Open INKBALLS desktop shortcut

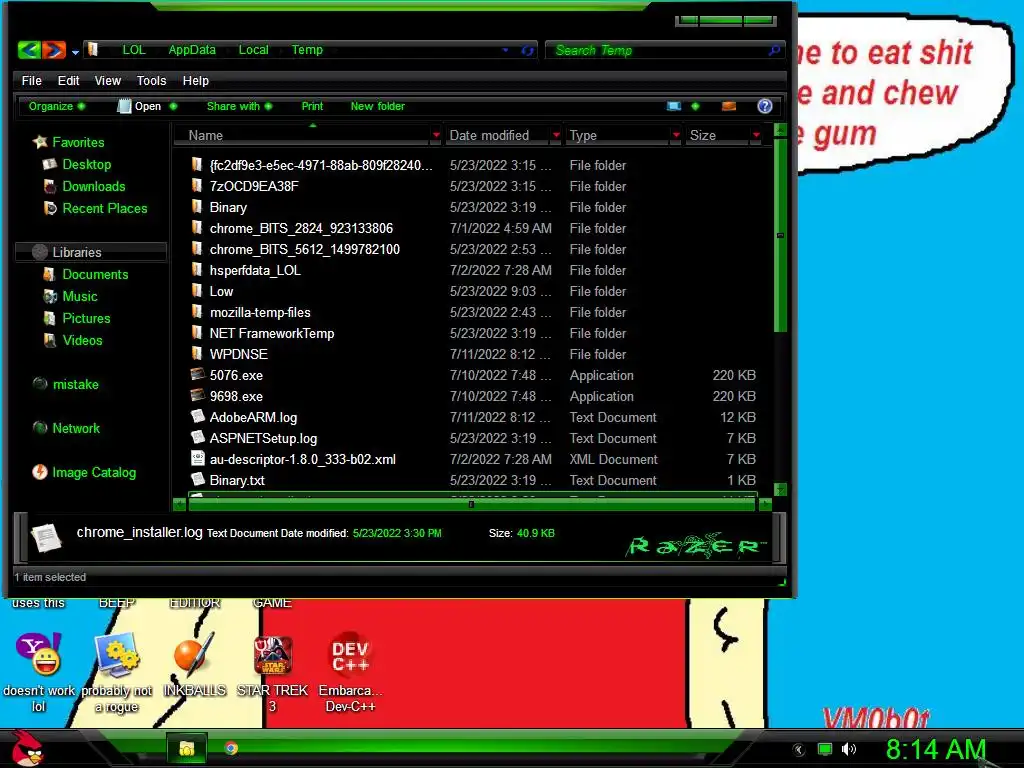point(195,665)
